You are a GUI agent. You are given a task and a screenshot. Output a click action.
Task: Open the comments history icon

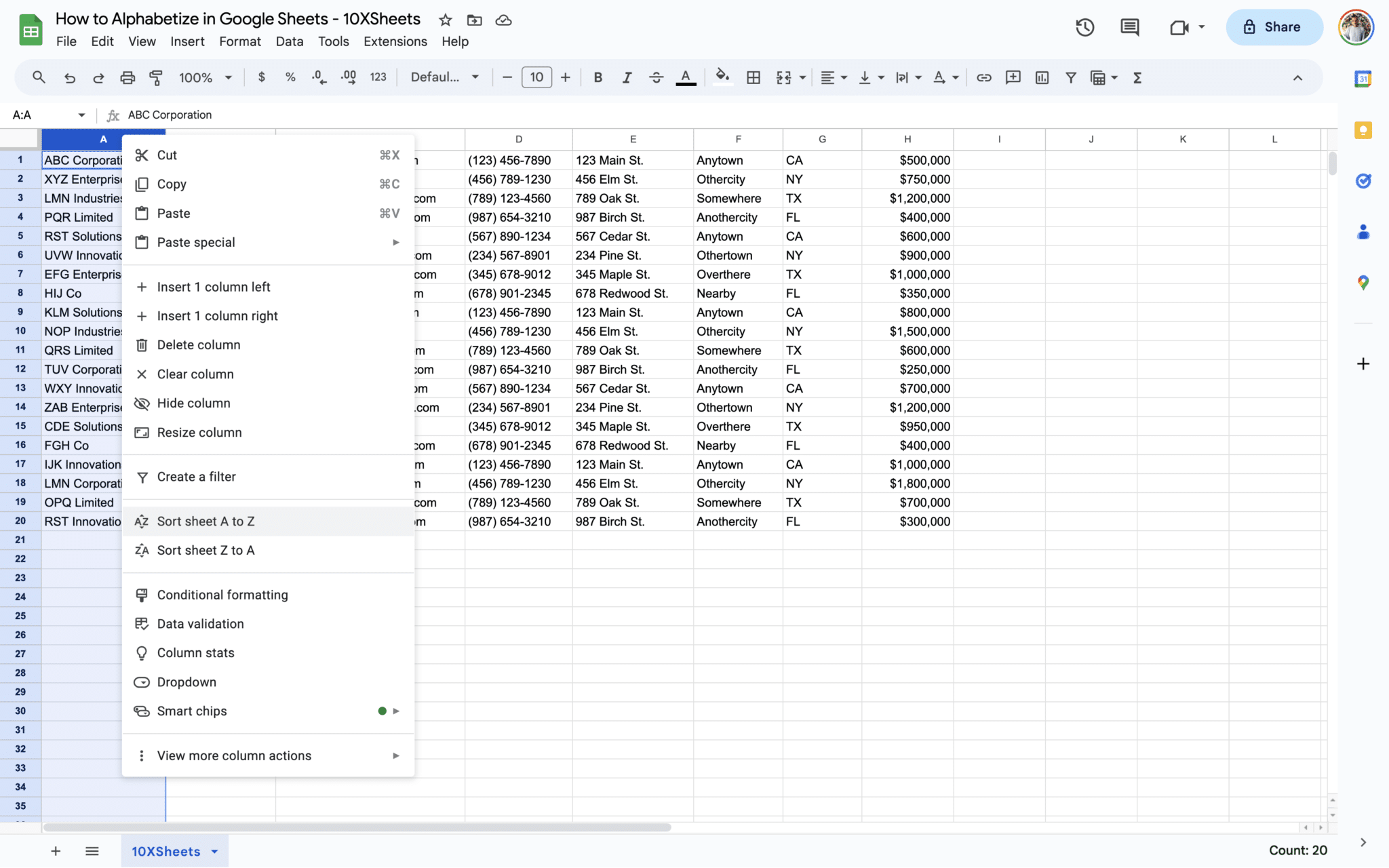coord(1129,27)
